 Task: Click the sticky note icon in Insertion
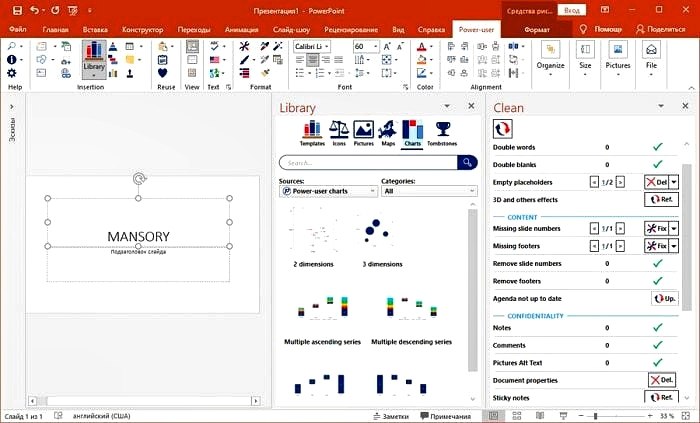pyautogui.click(x=130, y=60)
